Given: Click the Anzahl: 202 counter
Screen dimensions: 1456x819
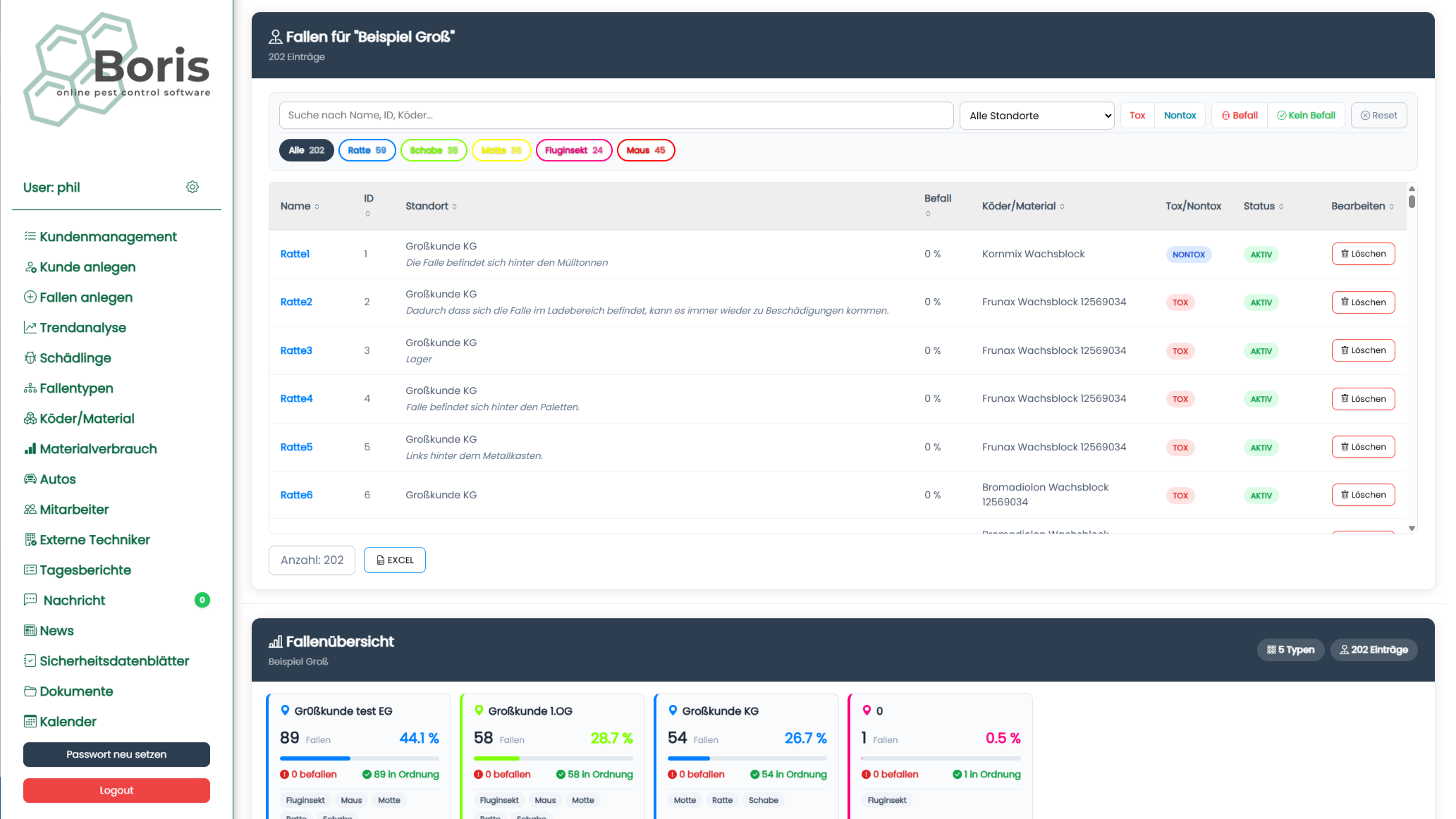Looking at the screenshot, I should pyautogui.click(x=312, y=560).
